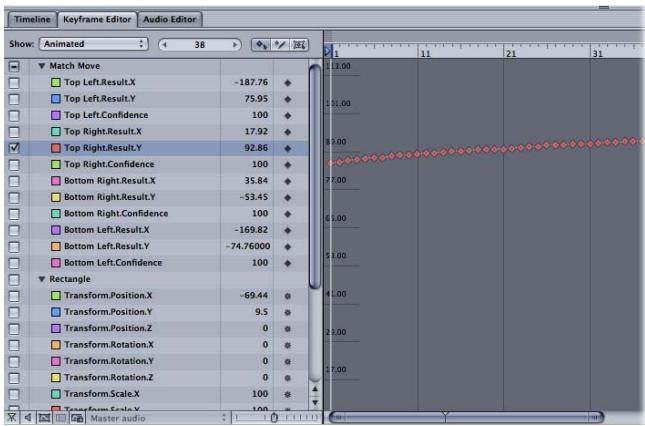645x426 pixels.
Task: Click the Transform.Position.X value -69.44
Action: 254,295
